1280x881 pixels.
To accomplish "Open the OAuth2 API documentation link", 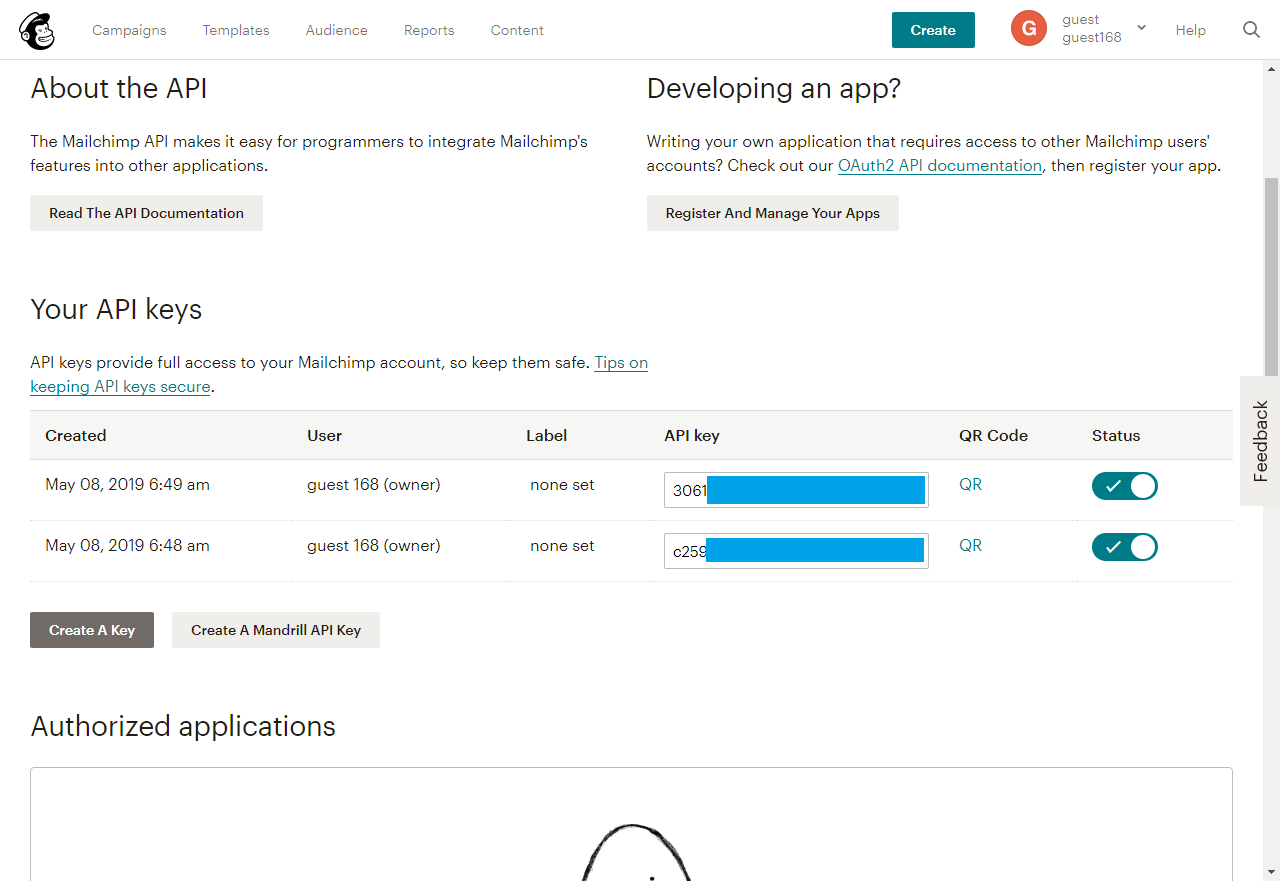I will point(940,166).
